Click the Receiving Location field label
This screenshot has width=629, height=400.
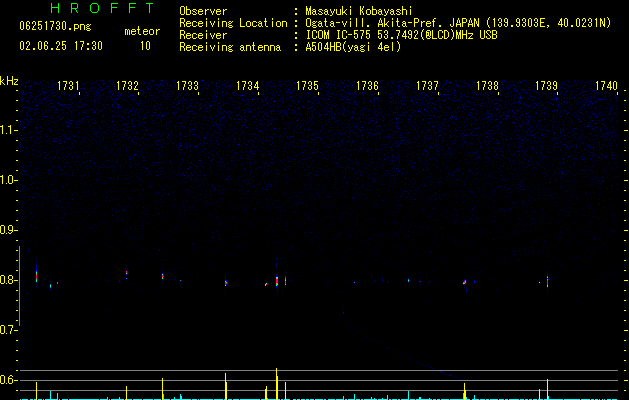click(233, 23)
